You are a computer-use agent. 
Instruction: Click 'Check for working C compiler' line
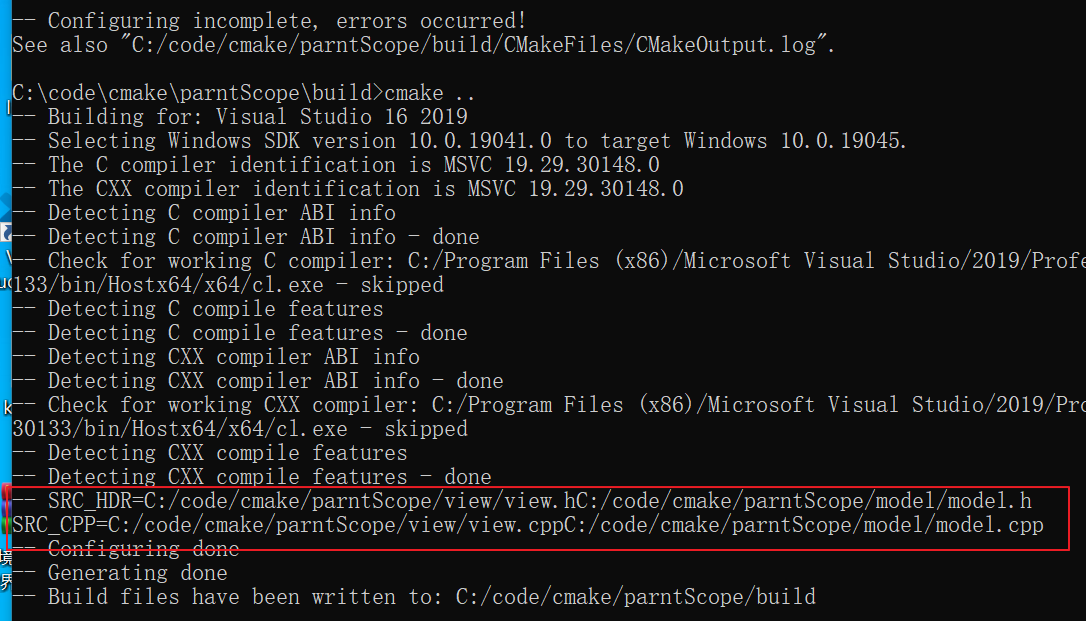tap(549, 261)
